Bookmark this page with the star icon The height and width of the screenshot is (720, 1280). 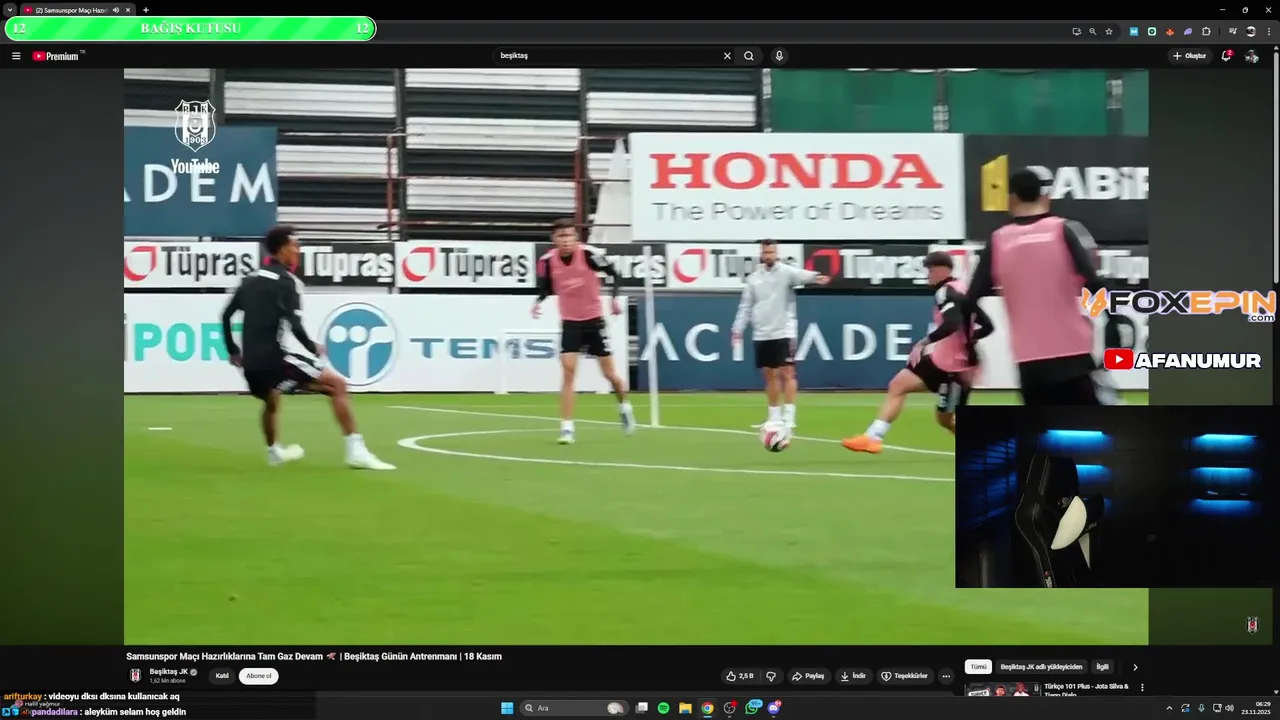[1109, 32]
